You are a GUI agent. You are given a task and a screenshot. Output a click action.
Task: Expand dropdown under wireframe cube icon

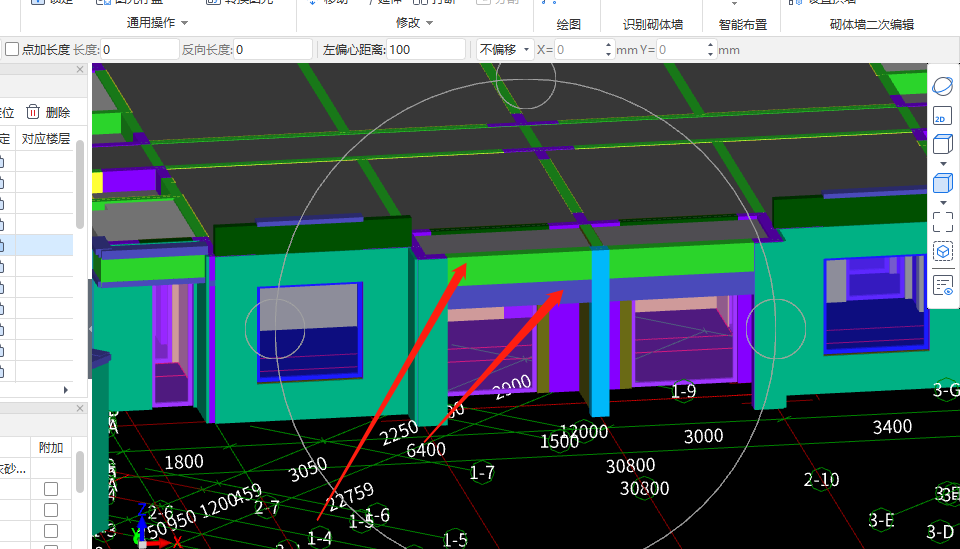[943, 163]
